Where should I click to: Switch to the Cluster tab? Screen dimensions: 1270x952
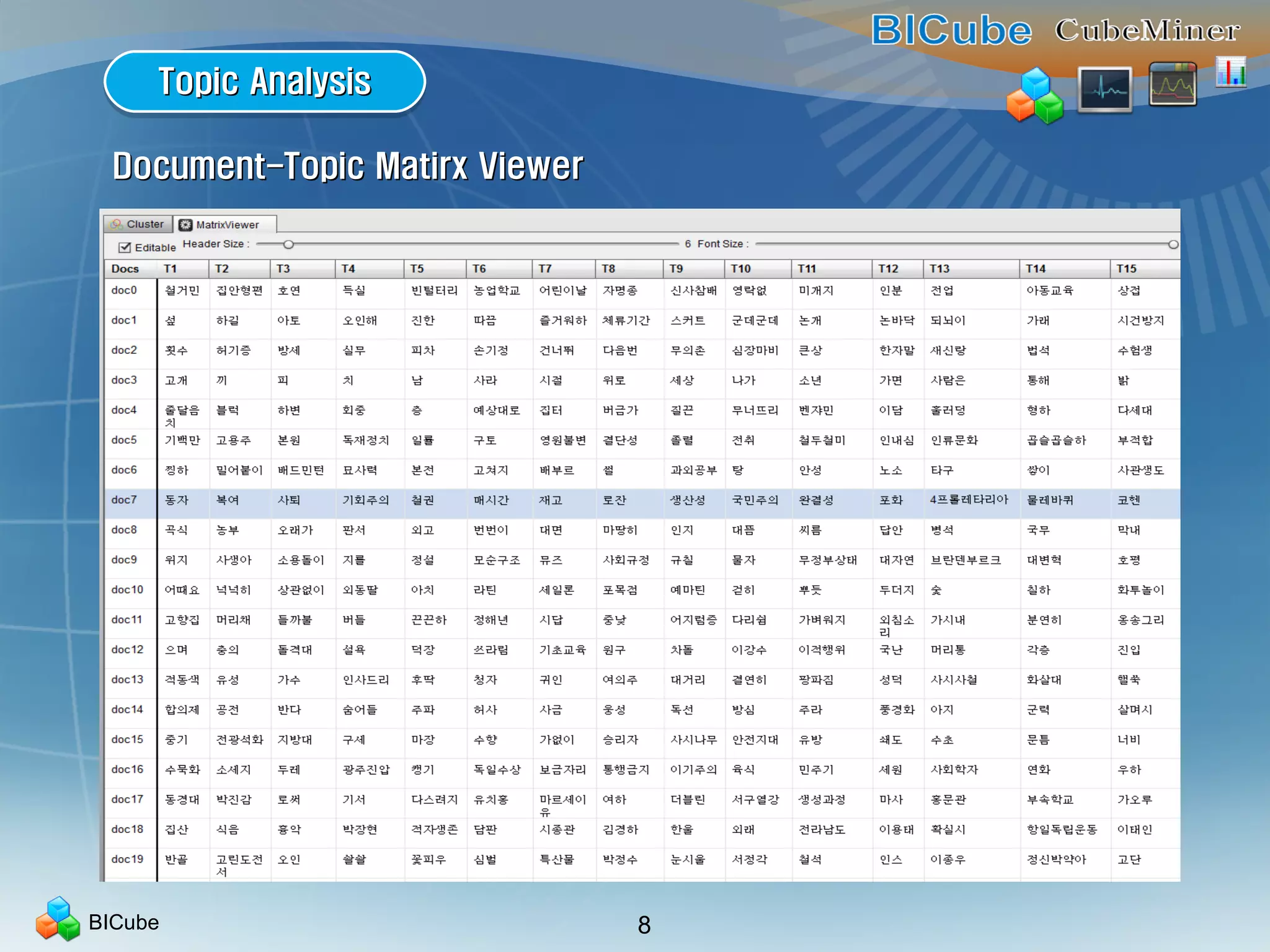click(x=138, y=224)
